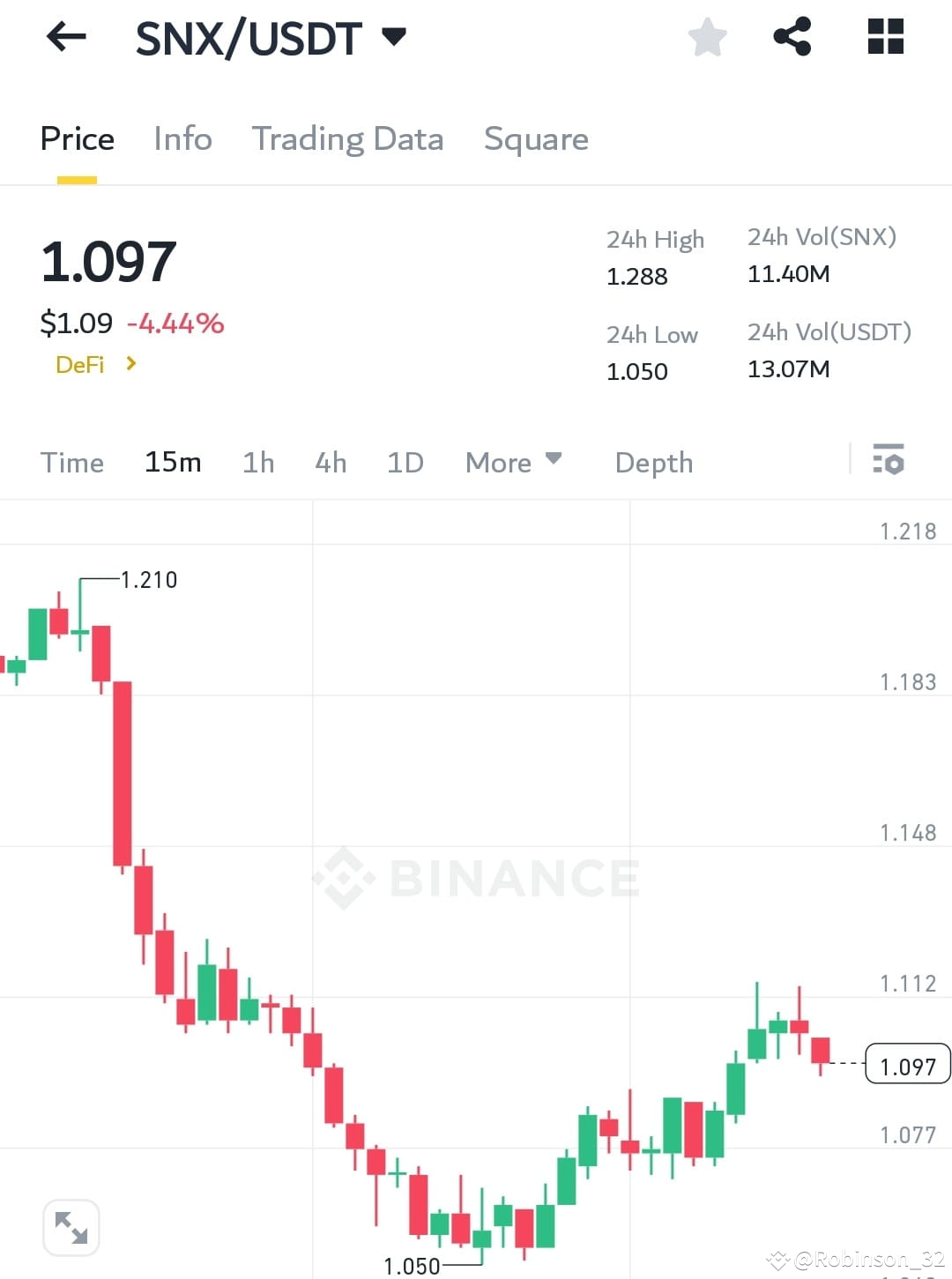This screenshot has height=1279, width=952.
Task: Switch to the Trading Data tab
Action: [x=348, y=138]
